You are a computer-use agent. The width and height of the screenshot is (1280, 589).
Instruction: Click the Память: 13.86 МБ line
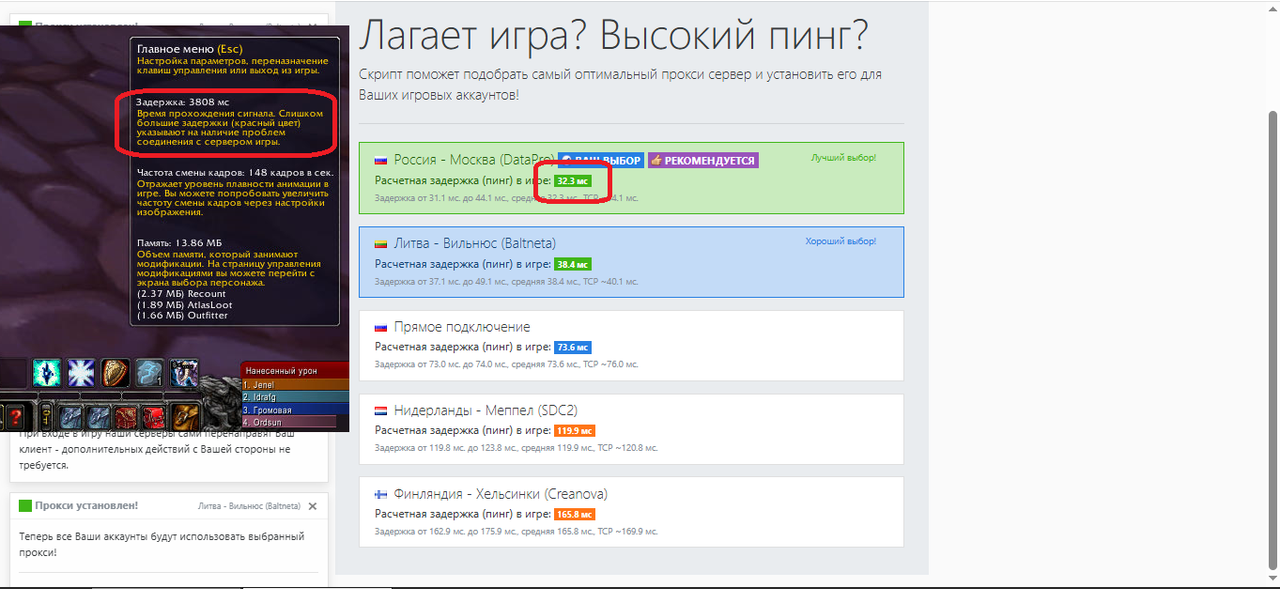pyautogui.click(x=178, y=243)
